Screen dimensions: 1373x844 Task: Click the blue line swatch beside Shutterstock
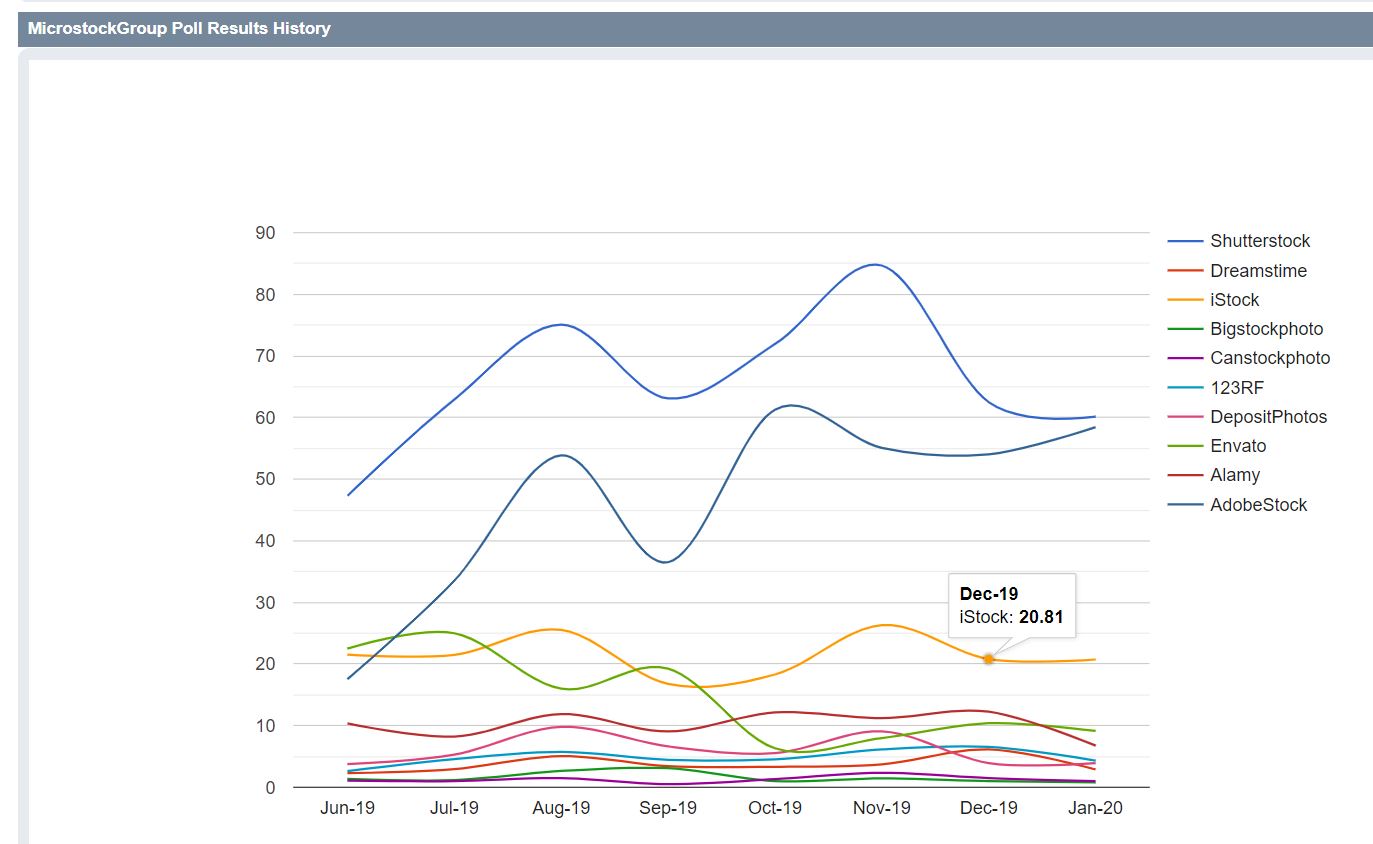(1185, 241)
